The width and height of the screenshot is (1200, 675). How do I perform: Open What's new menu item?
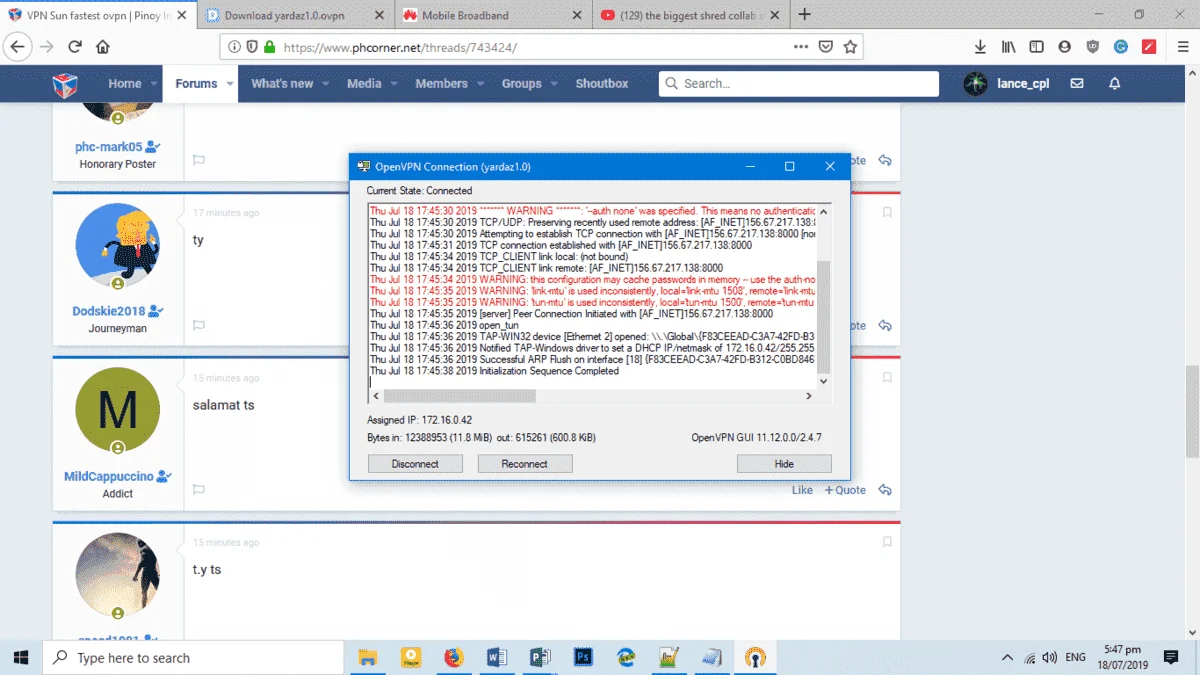(x=282, y=84)
